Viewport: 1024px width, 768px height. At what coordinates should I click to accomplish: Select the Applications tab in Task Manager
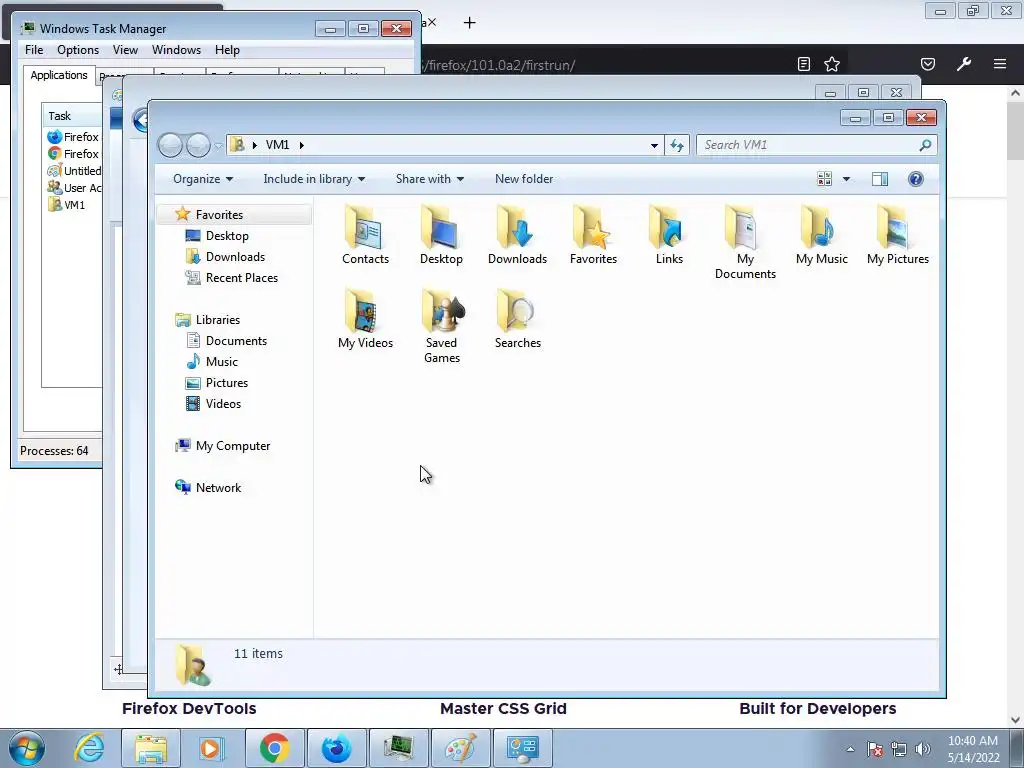coord(59,75)
